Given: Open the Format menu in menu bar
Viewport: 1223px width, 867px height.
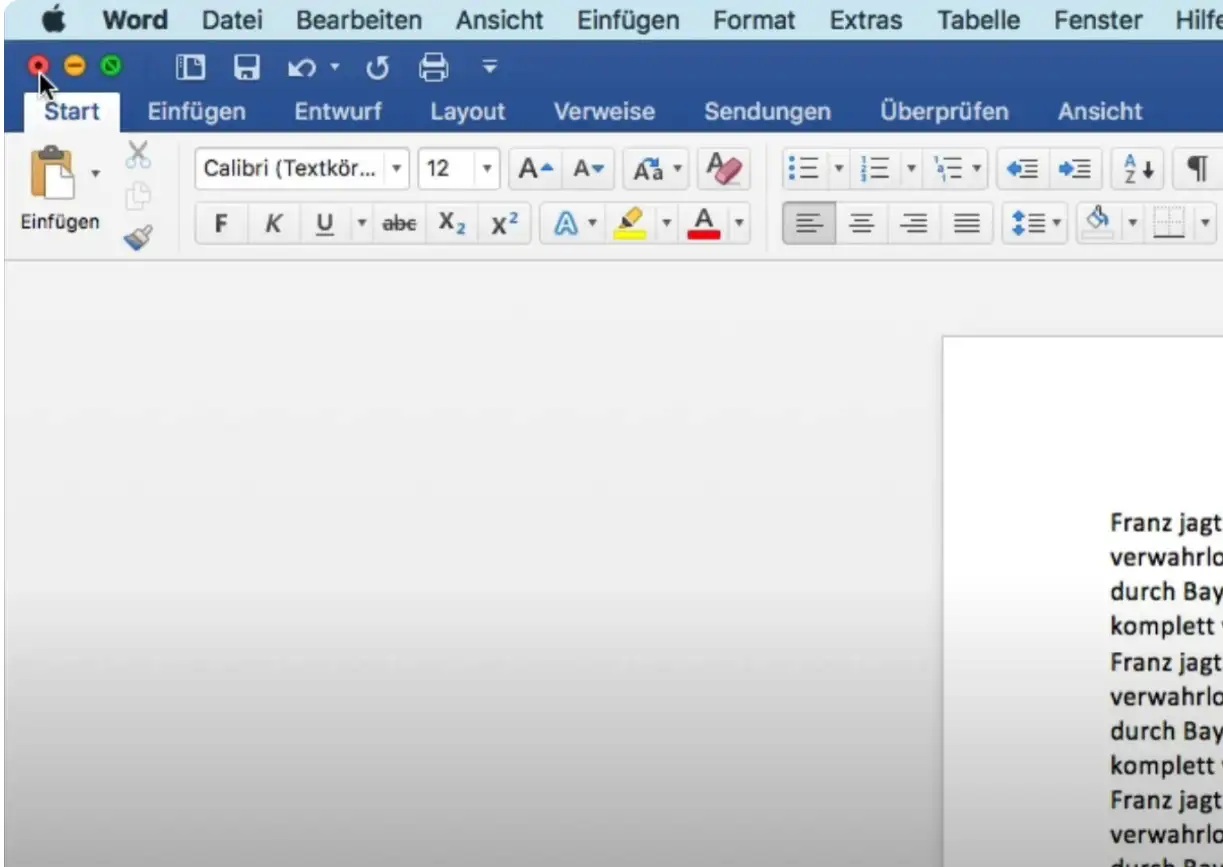Looking at the screenshot, I should [754, 20].
